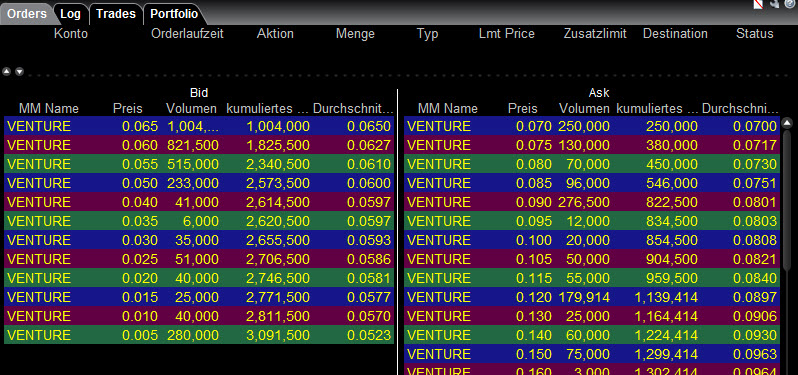Click Volumen header in Bid table
Image resolution: width=798 pixels, height=375 pixels.
(x=191, y=109)
